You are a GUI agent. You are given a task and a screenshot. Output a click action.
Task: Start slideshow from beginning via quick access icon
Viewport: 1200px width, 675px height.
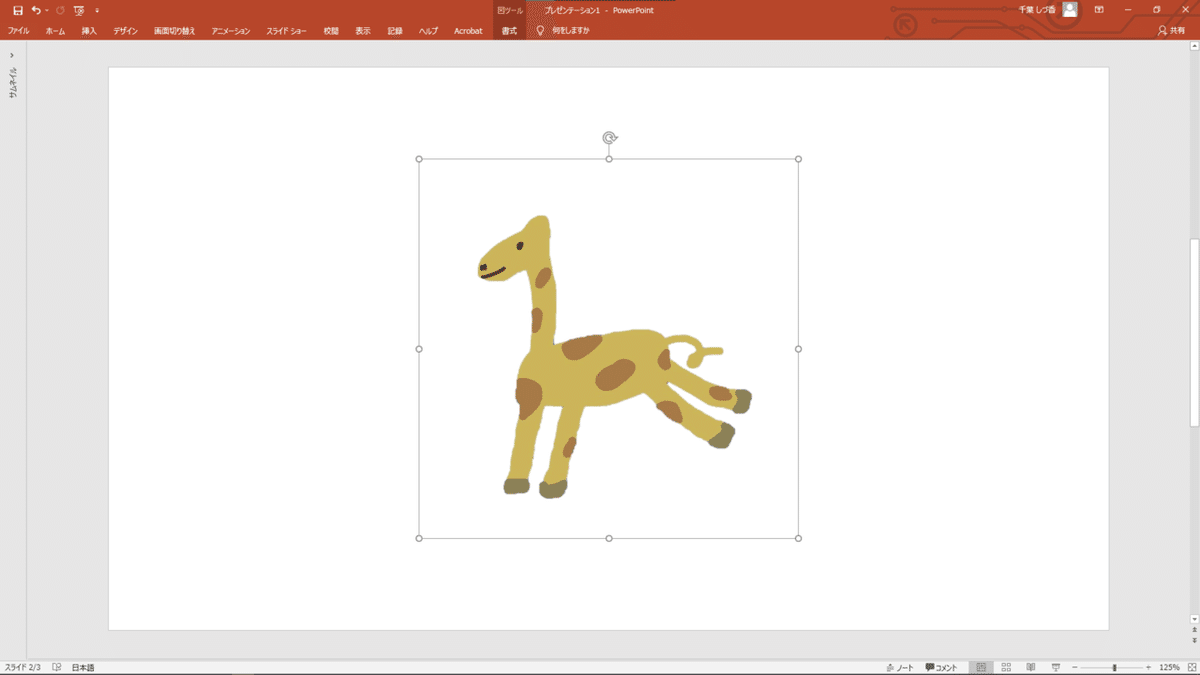click(79, 10)
